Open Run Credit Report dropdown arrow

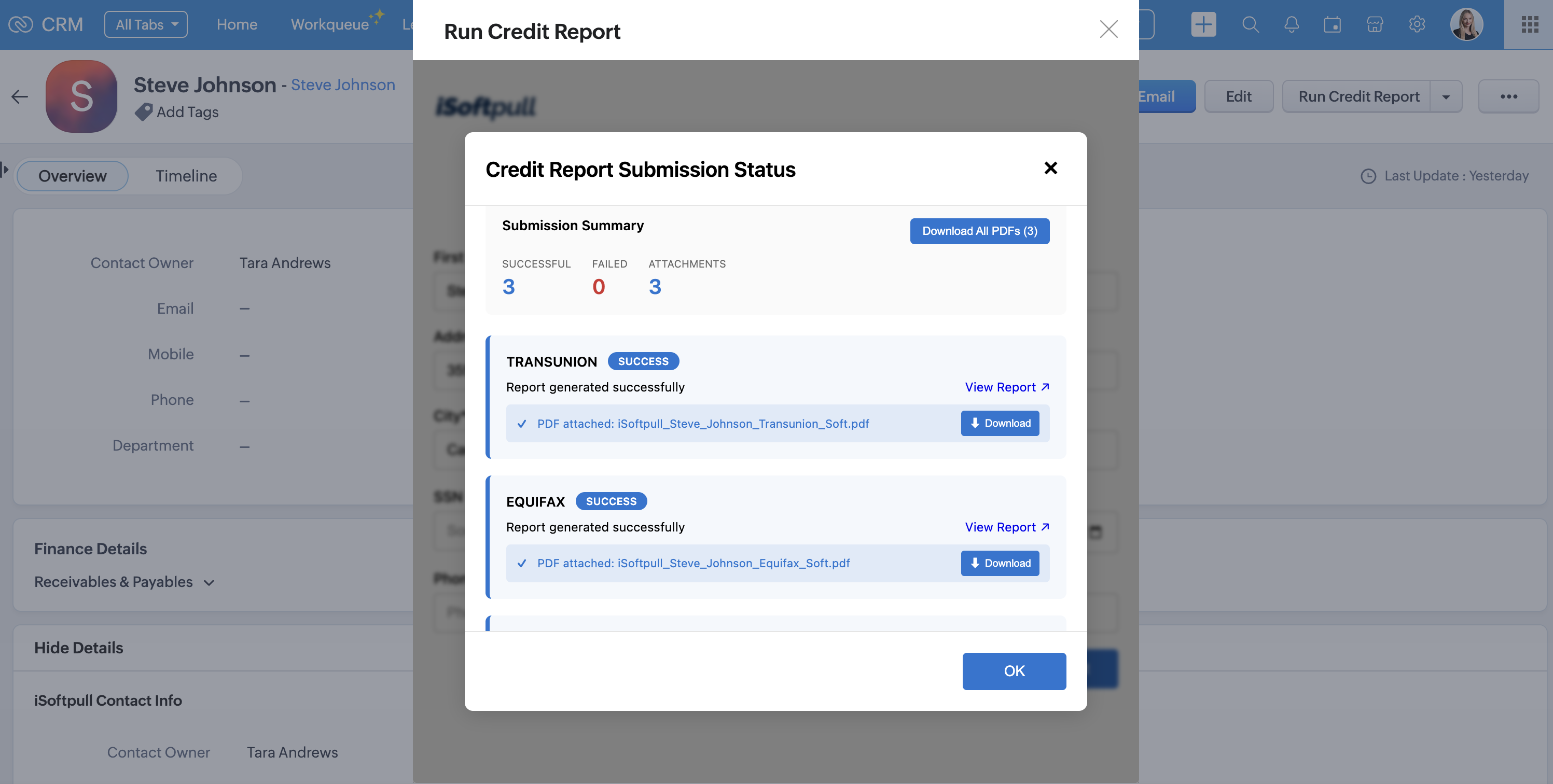[x=1446, y=97]
